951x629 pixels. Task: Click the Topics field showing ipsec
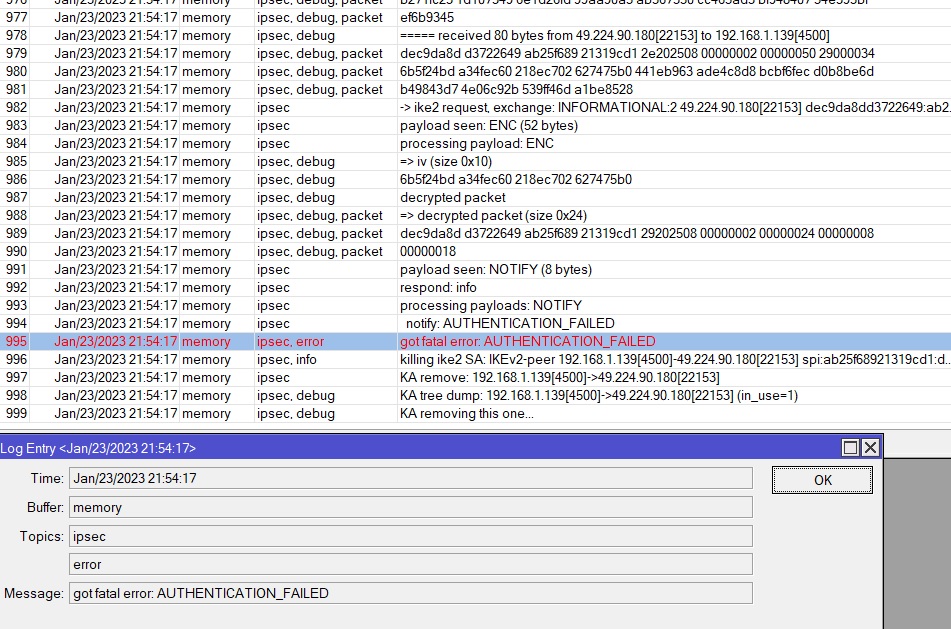pos(411,536)
